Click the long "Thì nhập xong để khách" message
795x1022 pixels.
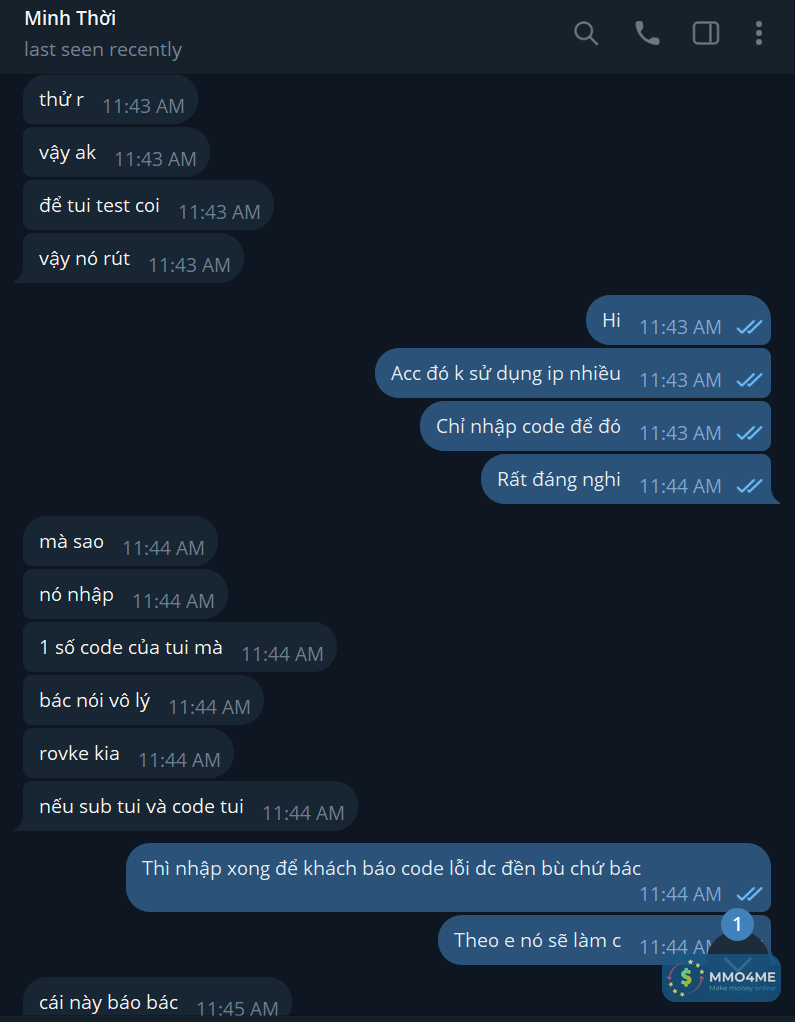pos(391,868)
